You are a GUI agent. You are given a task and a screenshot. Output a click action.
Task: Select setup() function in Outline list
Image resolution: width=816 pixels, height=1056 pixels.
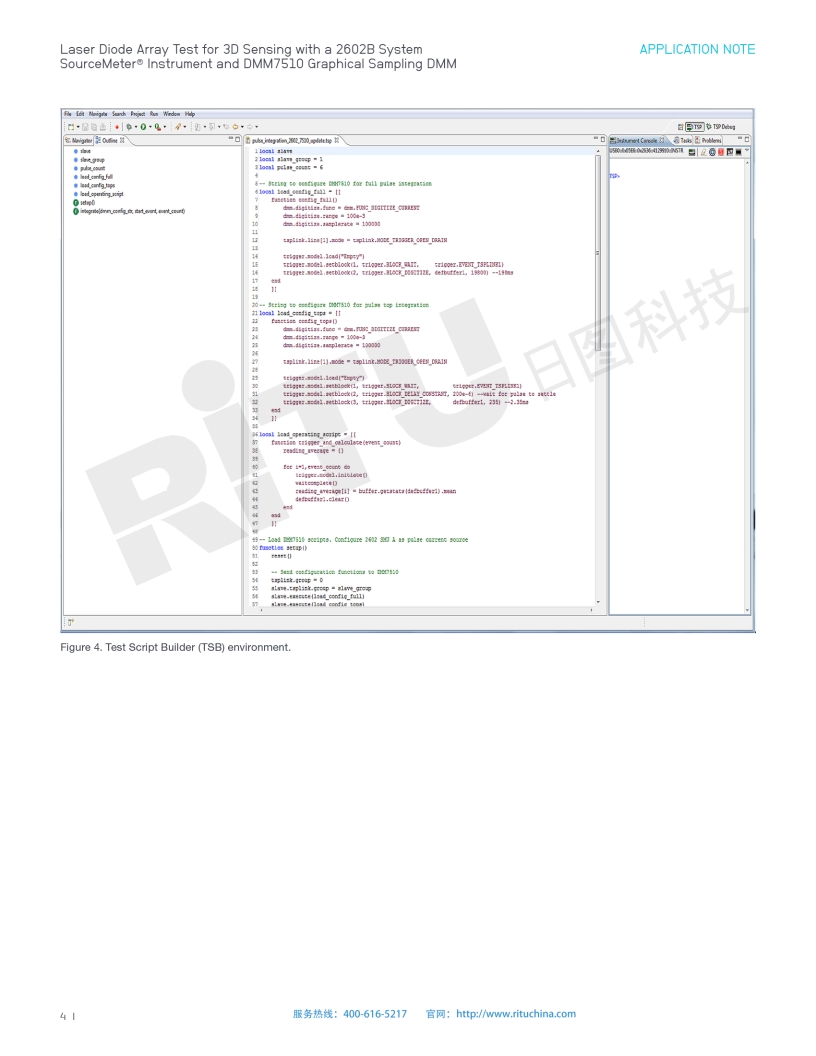click(x=87, y=202)
